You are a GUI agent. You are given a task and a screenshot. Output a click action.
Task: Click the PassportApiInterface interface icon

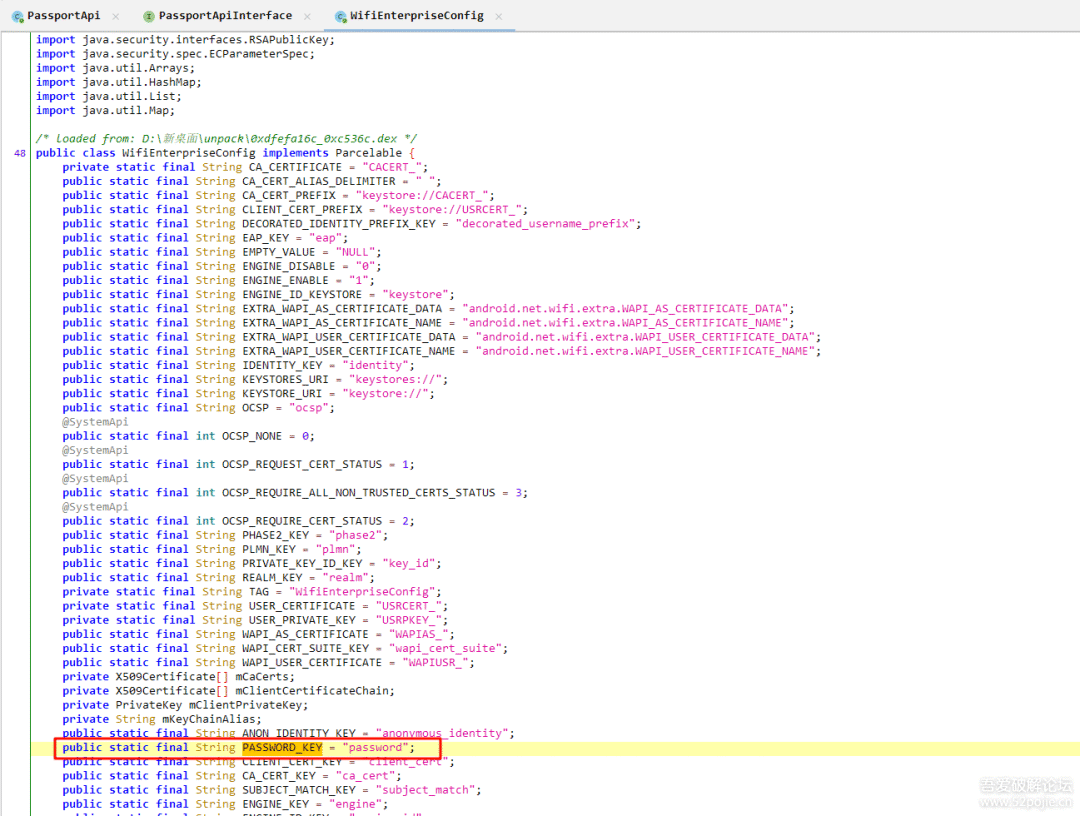(148, 17)
